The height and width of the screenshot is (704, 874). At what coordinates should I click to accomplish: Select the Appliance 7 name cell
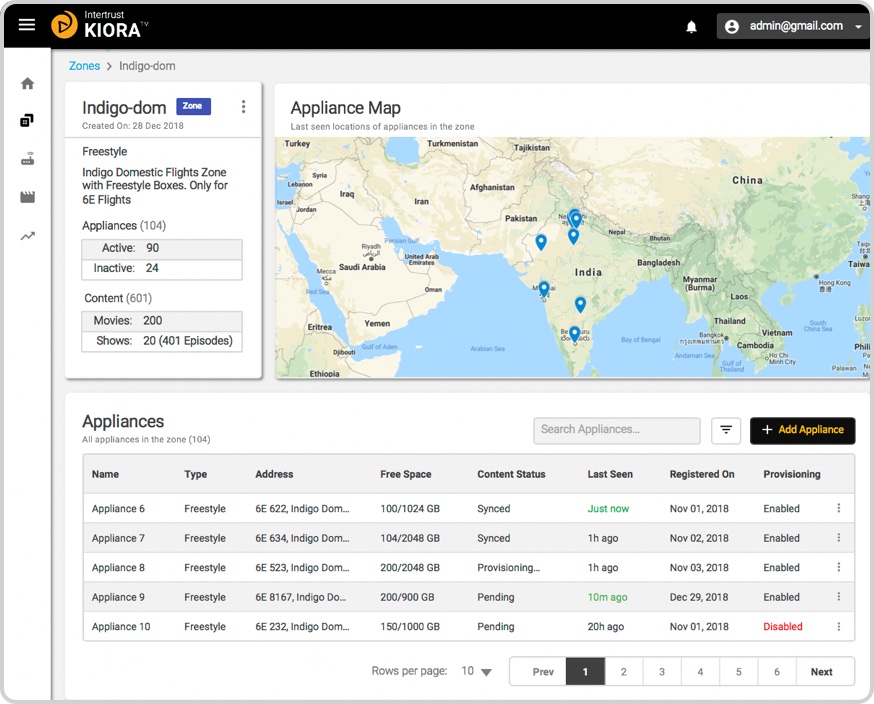coord(118,538)
